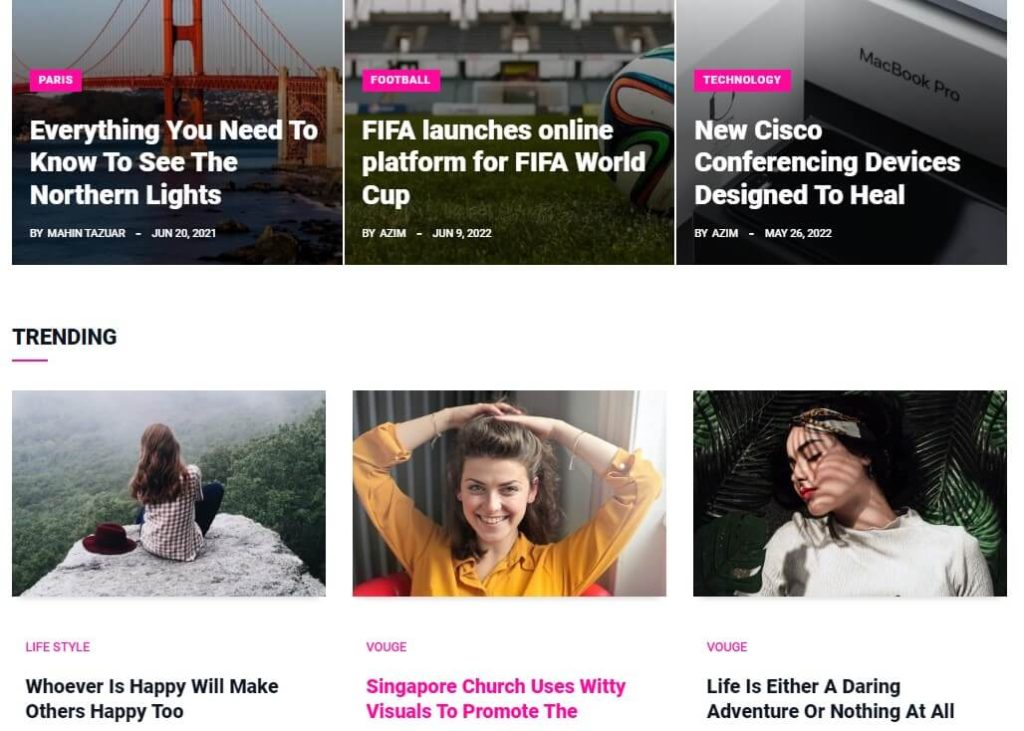
Task: Open thumbnail of woman among palm leaves
Action: point(850,493)
